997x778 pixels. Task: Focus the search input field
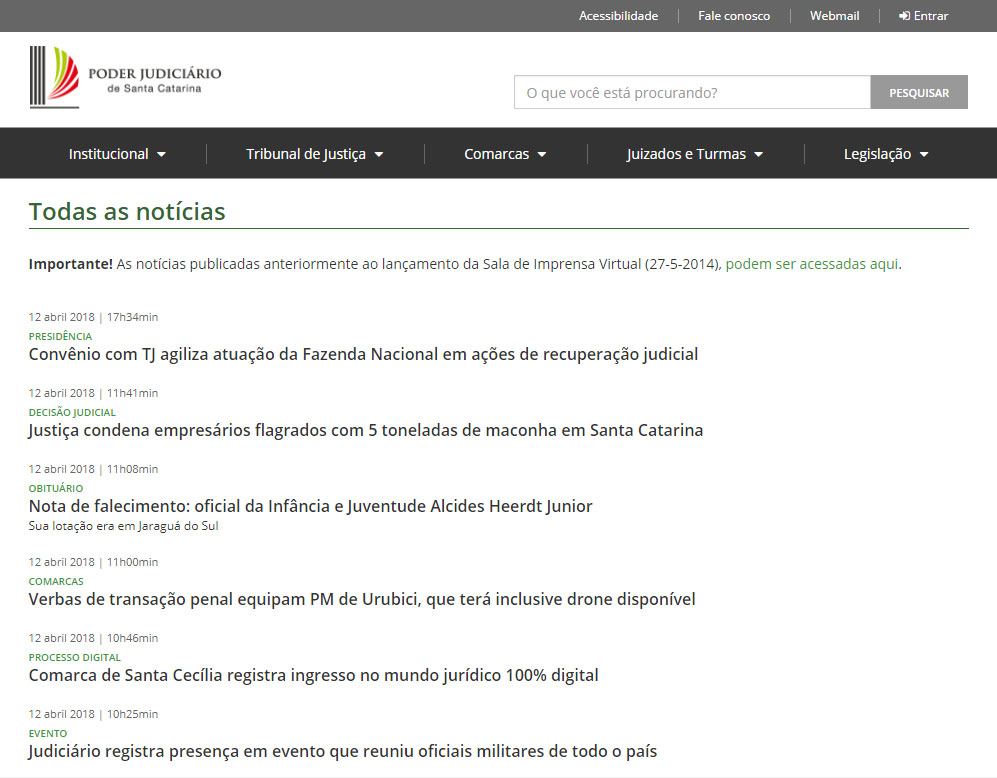click(x=691, y=92)
